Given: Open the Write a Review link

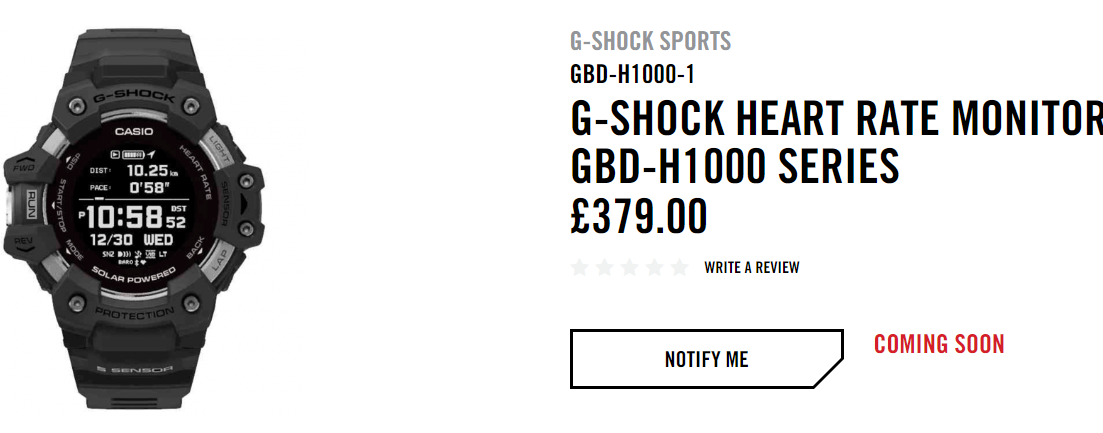Looking at the screenshot, I should point(751,267).
